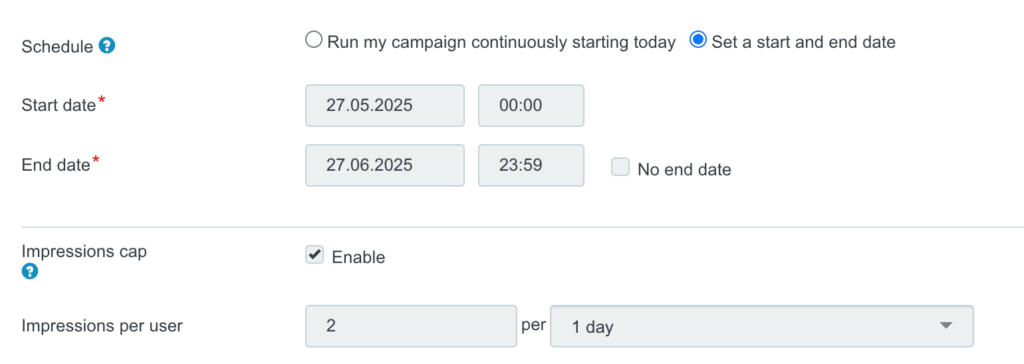Click the 'End date' field label
Viewport: 1024px width, 364px height.
pyautogui.click(x=56, y=165)
